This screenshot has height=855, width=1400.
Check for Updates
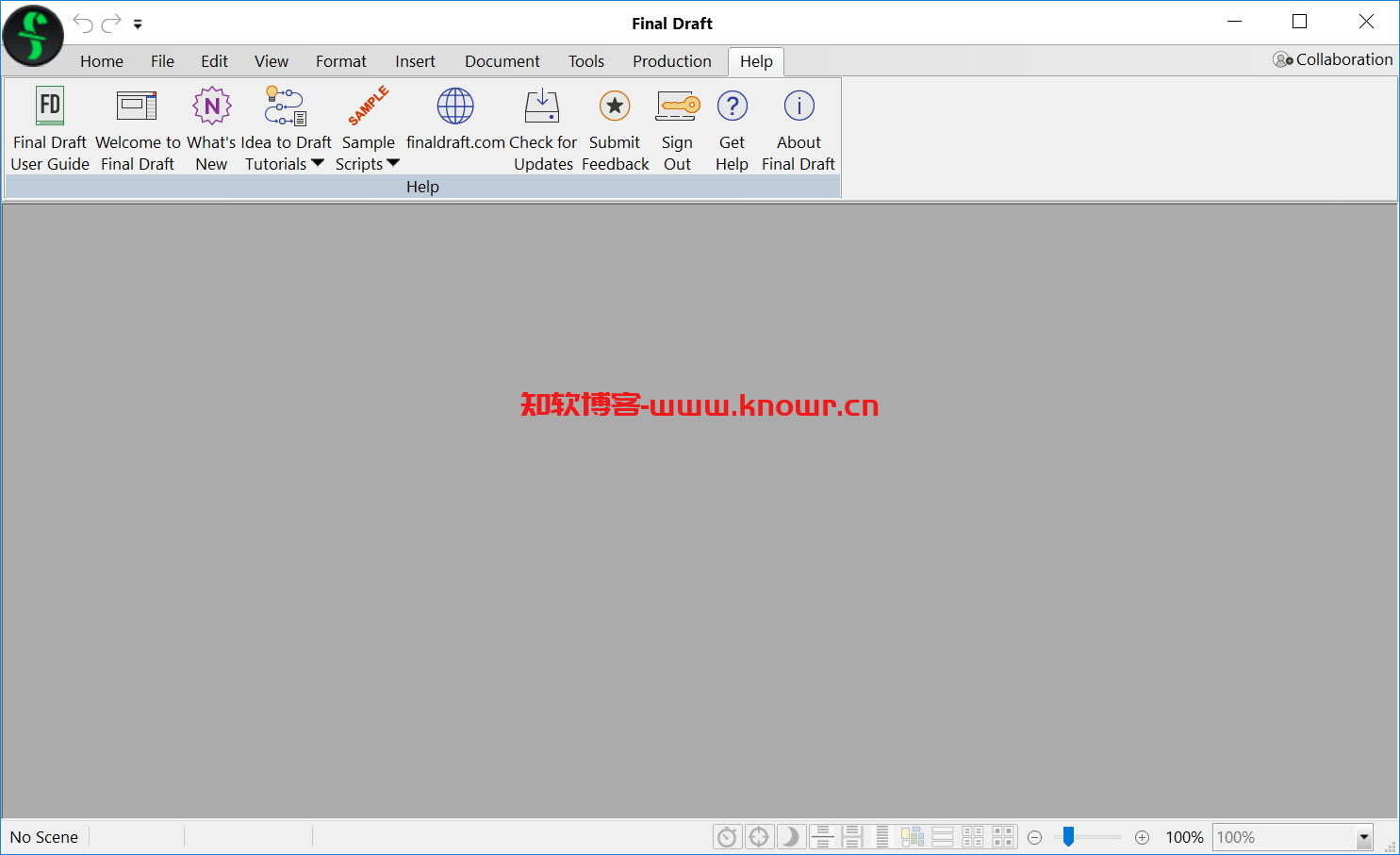(x=543, y=129)
